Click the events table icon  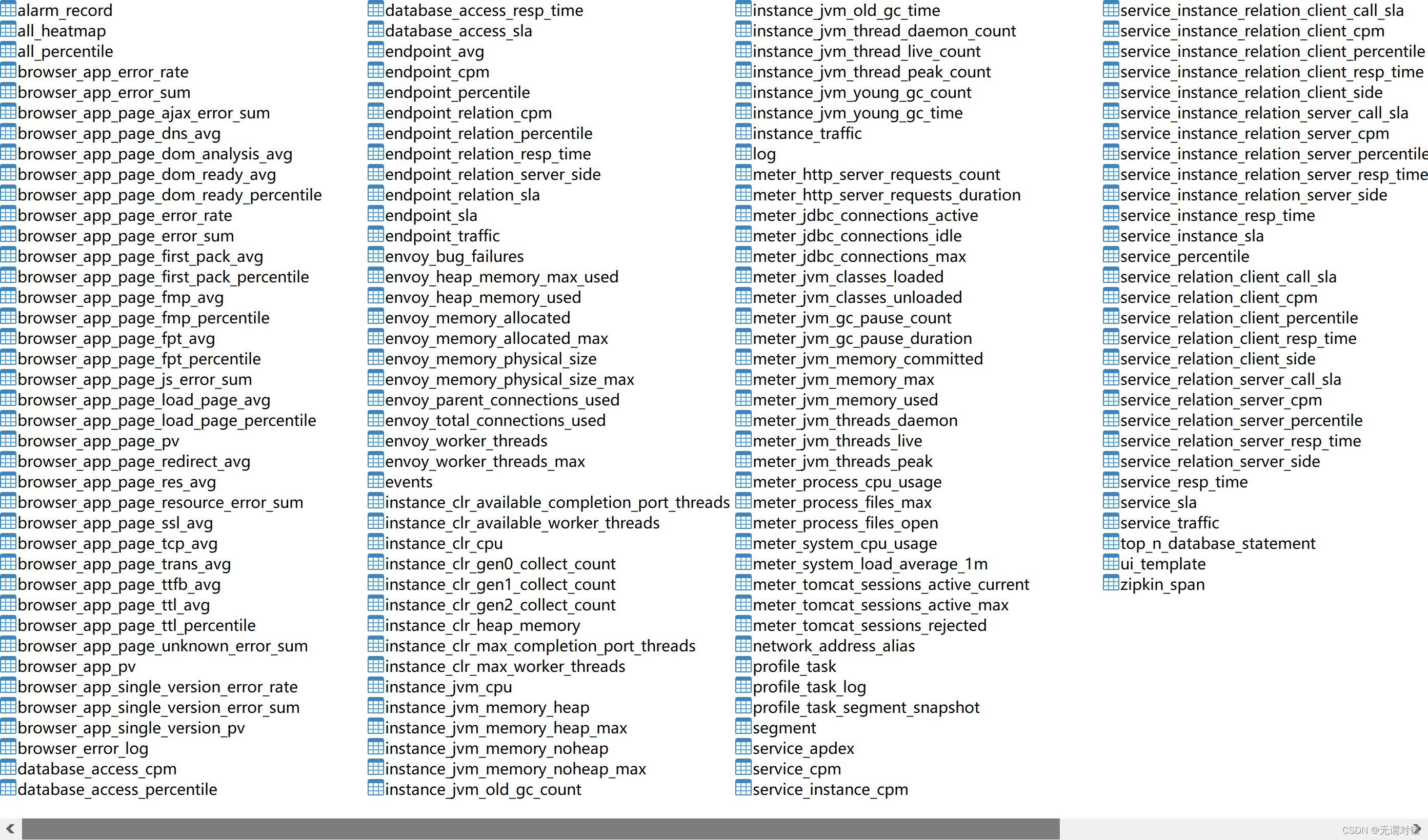378,483
